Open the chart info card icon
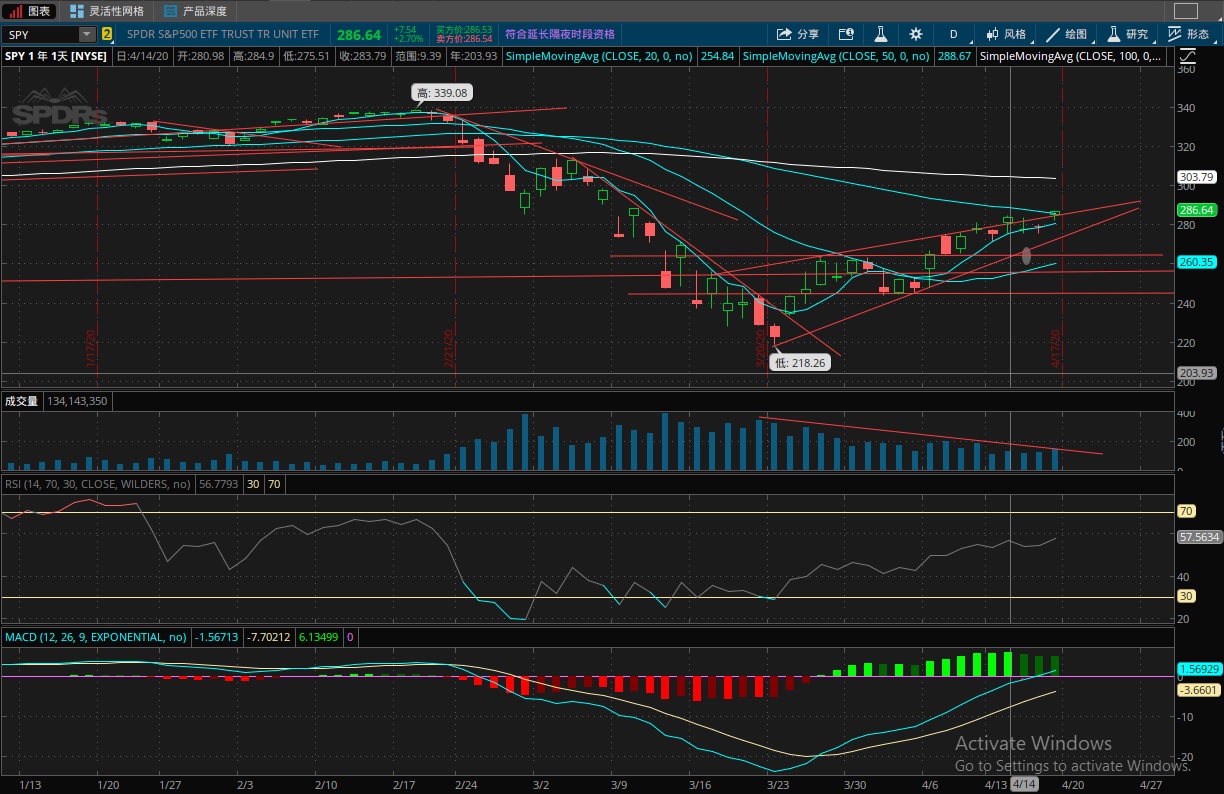The width and height of the screenshot is (1224, 794). click(x=846, y=34)
